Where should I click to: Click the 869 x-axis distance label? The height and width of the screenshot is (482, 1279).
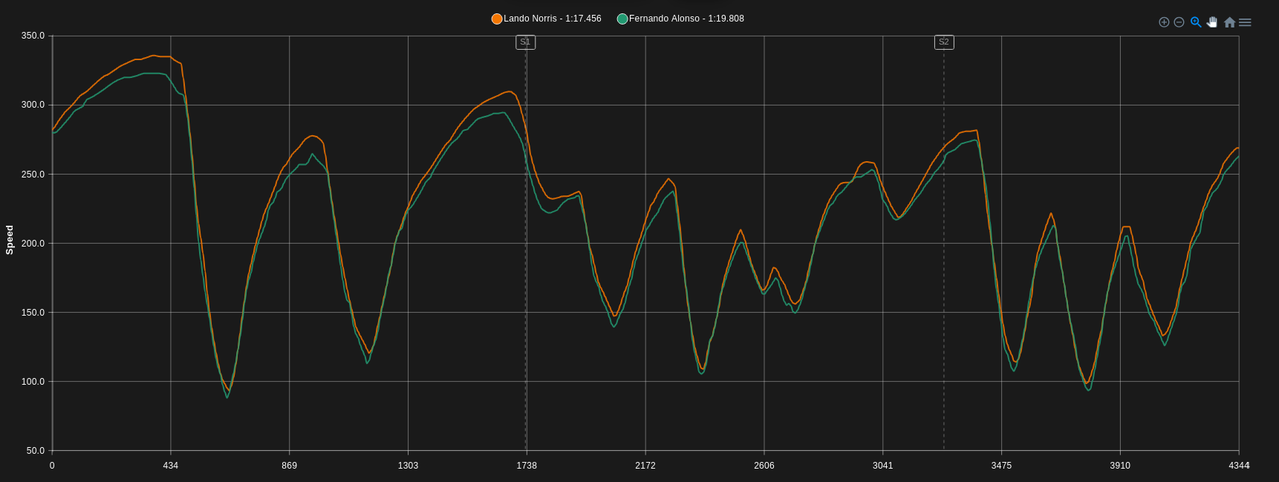(x=289, y=466)
